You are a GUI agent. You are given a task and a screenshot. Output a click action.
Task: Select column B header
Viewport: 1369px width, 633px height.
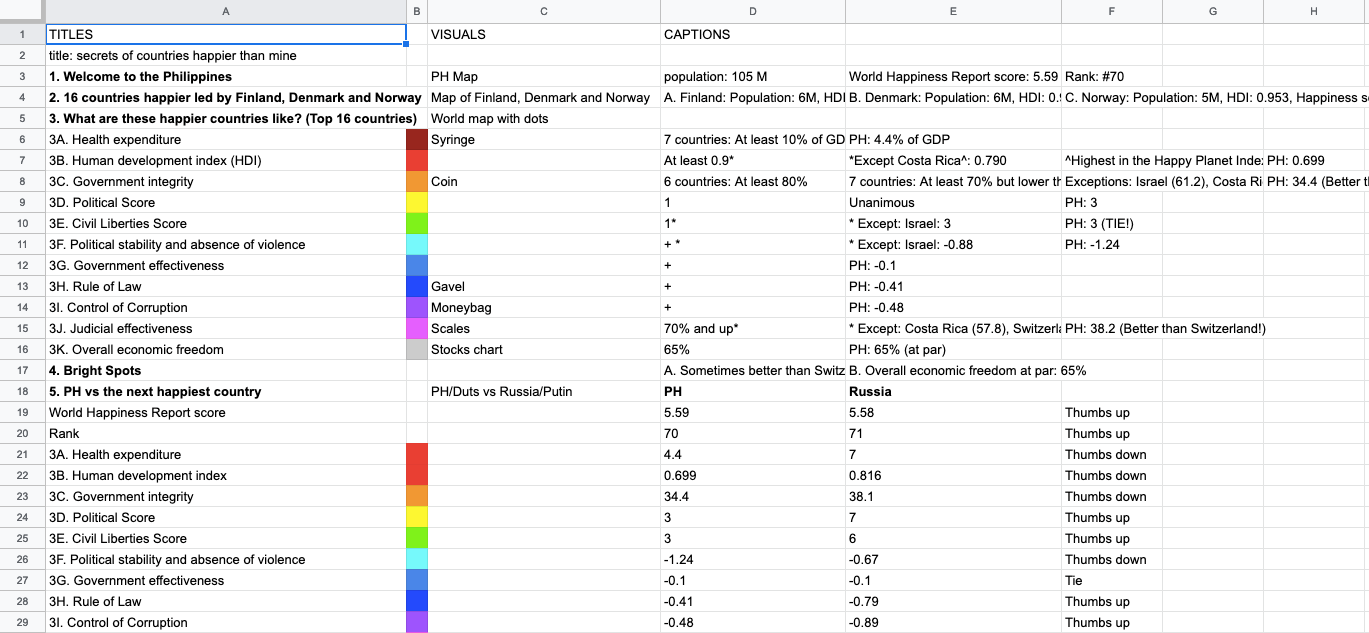(x=417, y=11)
